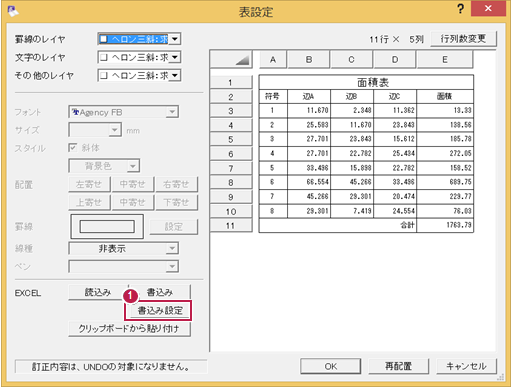Screen dimensions: 511x387
Task: Click the 符号 header cell
Action: coord(273,96)
